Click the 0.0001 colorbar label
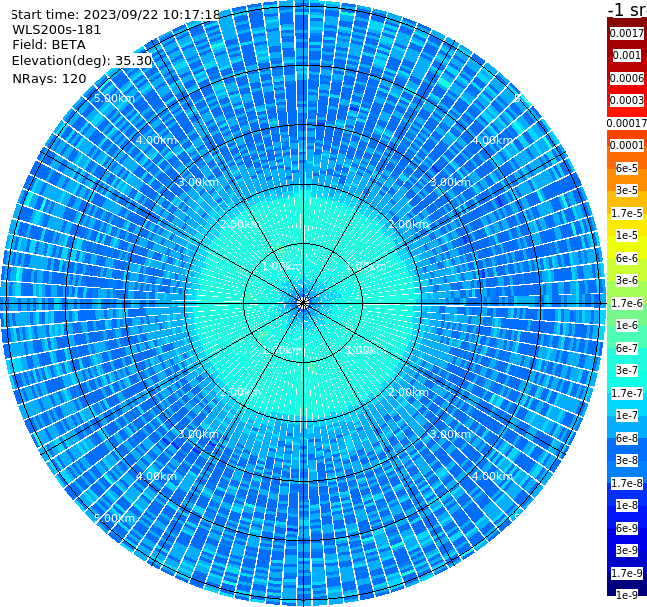This screenshot has width=647, height=607. [x=627, y=145]
